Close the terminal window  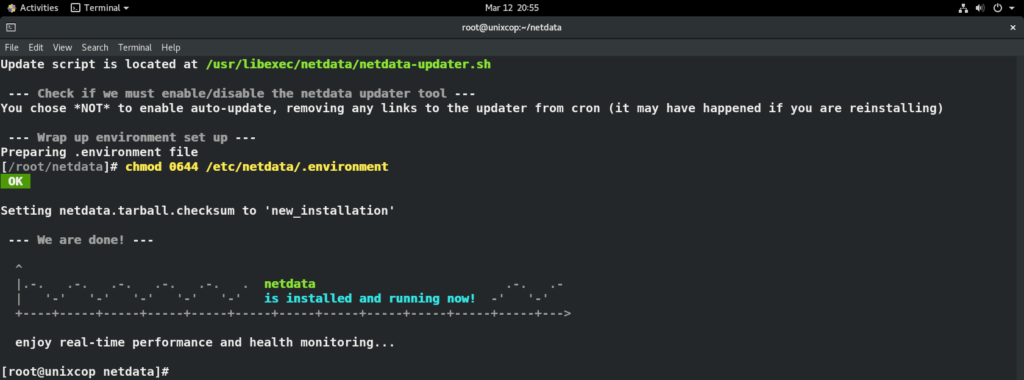click(1013, 27)
